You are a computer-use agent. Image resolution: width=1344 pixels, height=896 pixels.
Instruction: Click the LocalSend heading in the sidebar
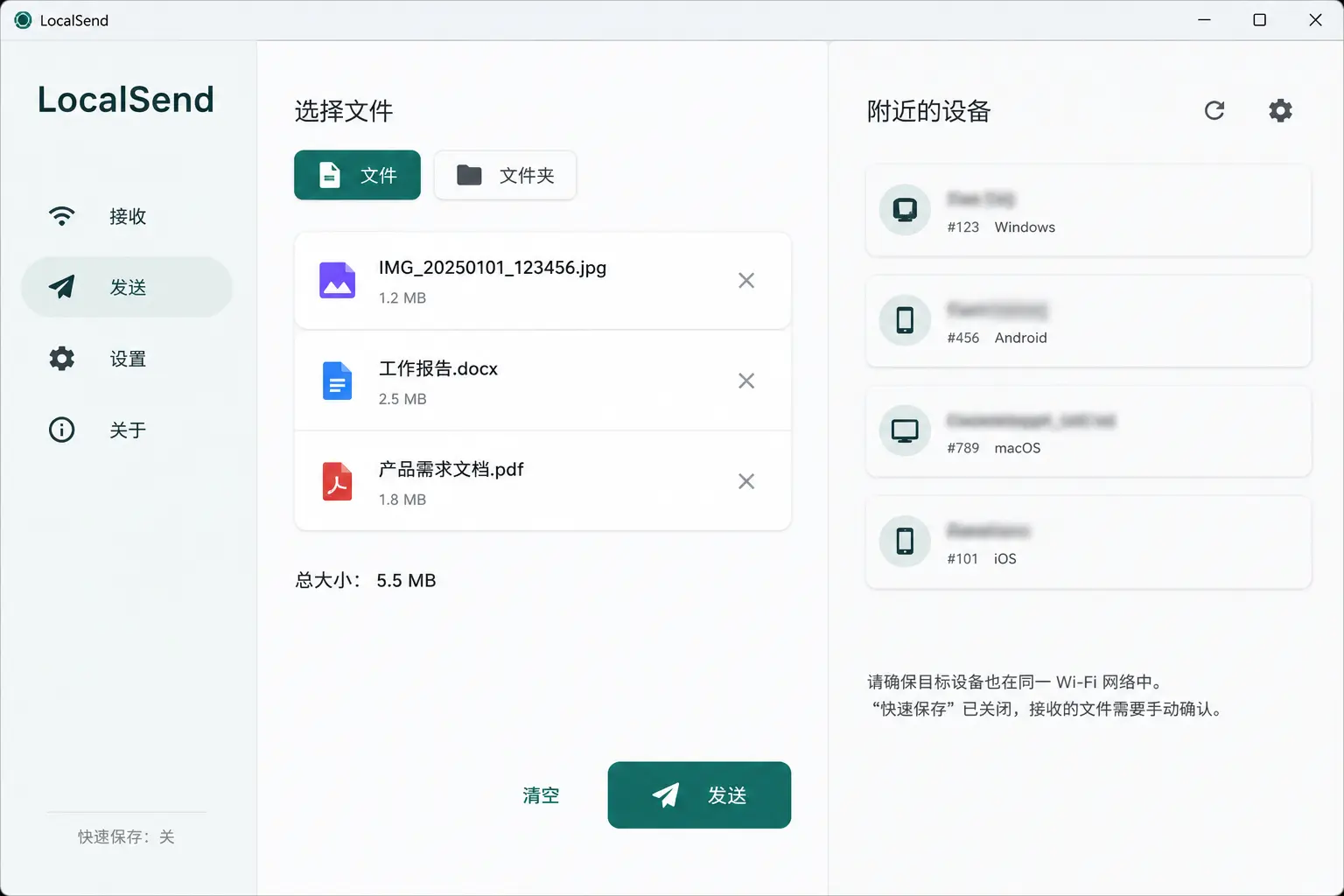(x=126, y=100)
